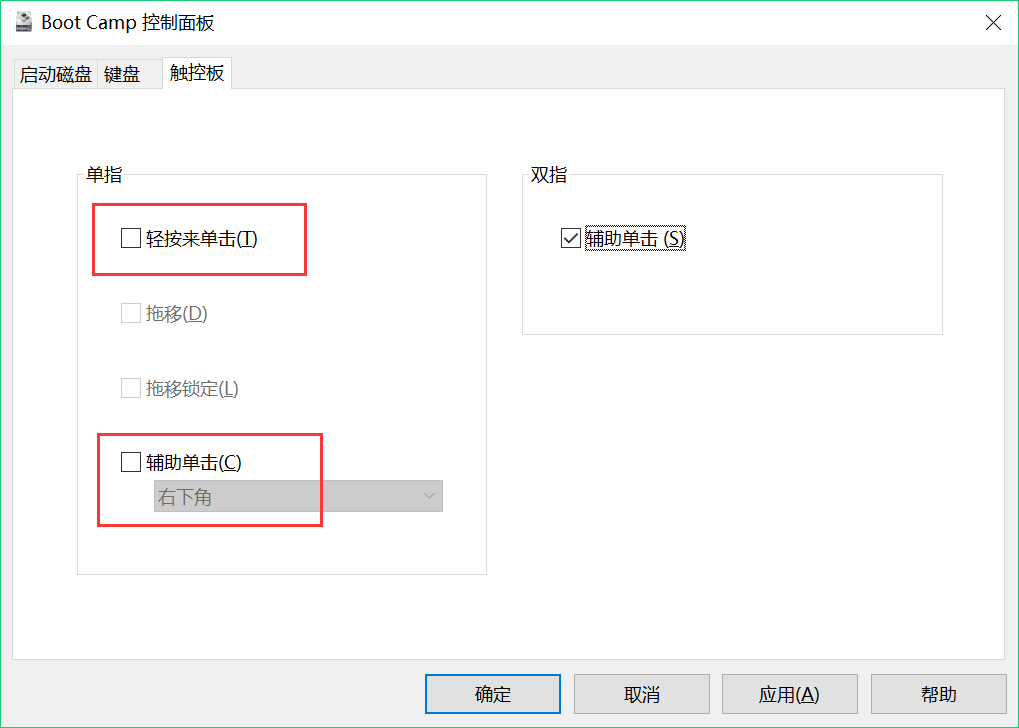The image size is (1019, 728).
Task: Open help via 帮助 button
Action: [x=938, y=694]
